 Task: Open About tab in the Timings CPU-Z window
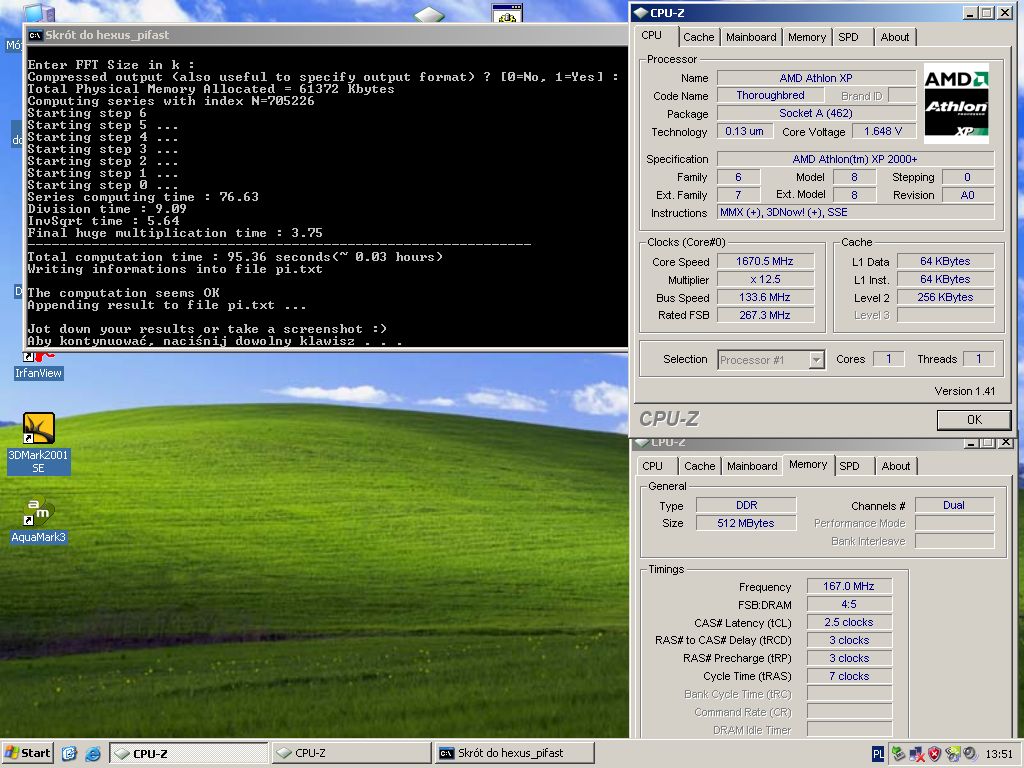(895, 466)
